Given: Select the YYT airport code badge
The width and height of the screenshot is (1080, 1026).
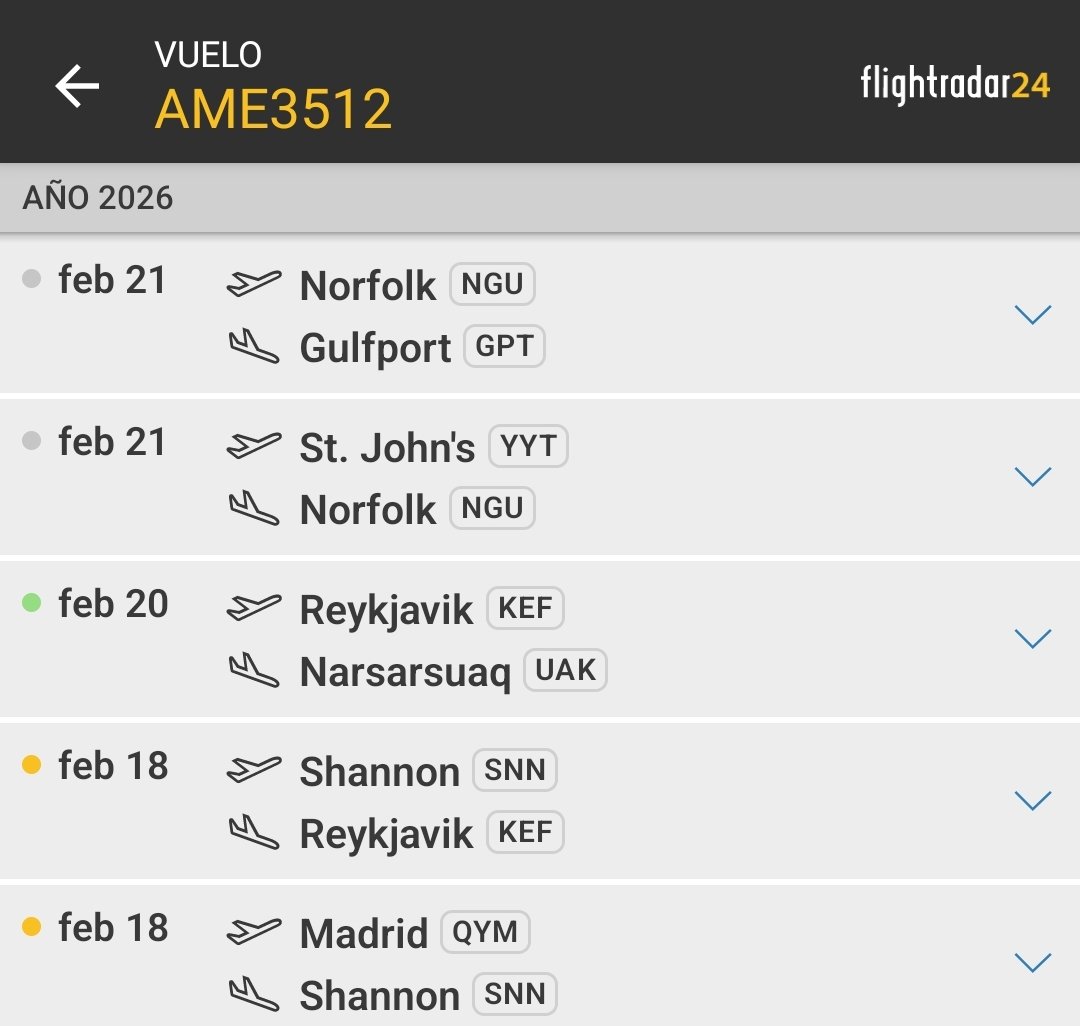Looking at the screenshot, I should tap(528, 446).
